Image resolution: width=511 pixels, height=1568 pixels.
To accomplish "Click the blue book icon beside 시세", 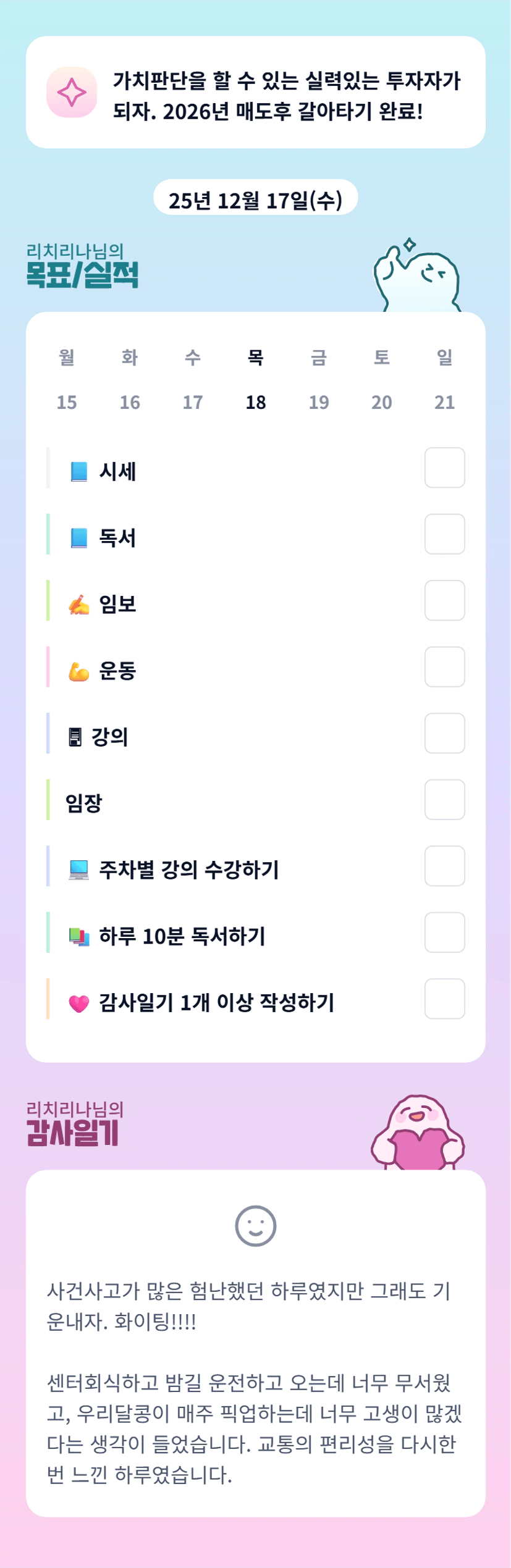I will point(78,471).
